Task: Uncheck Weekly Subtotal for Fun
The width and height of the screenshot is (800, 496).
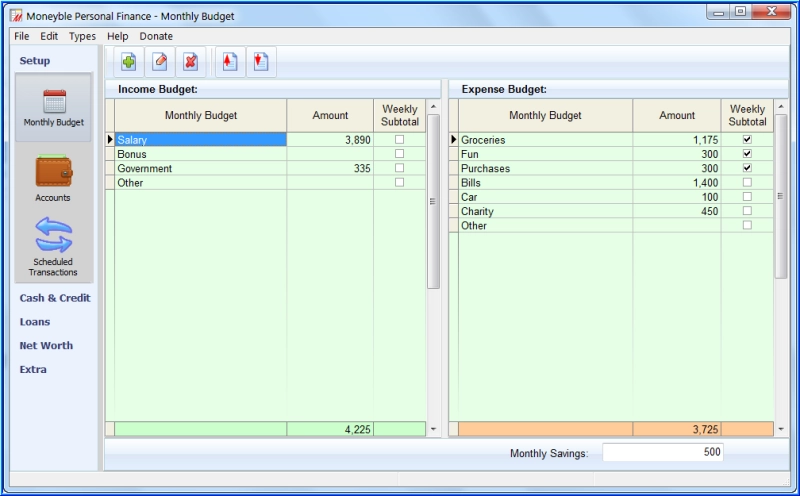Action: tap(747, 154)
